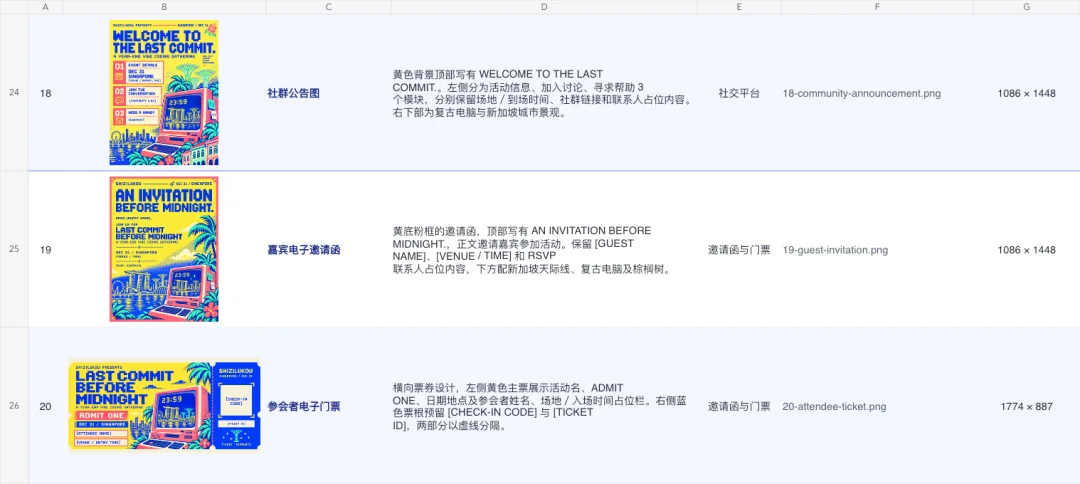Click 1086 × 1448 size in row 24

1026,93
